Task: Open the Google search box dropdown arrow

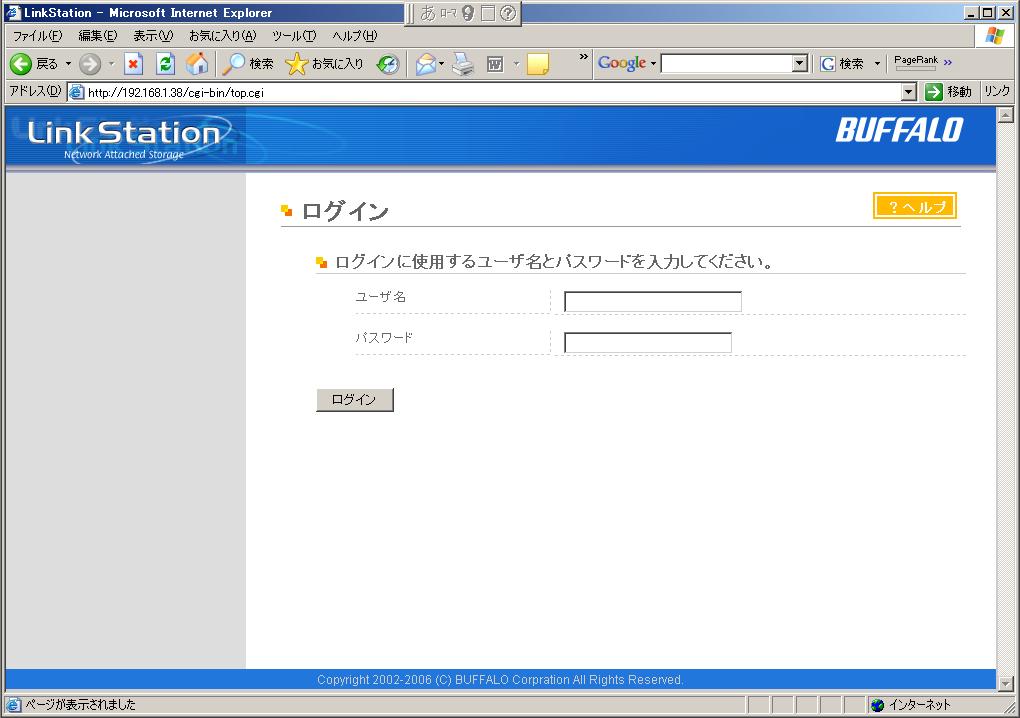Action: pyautogui.click(x=800, y=63)
